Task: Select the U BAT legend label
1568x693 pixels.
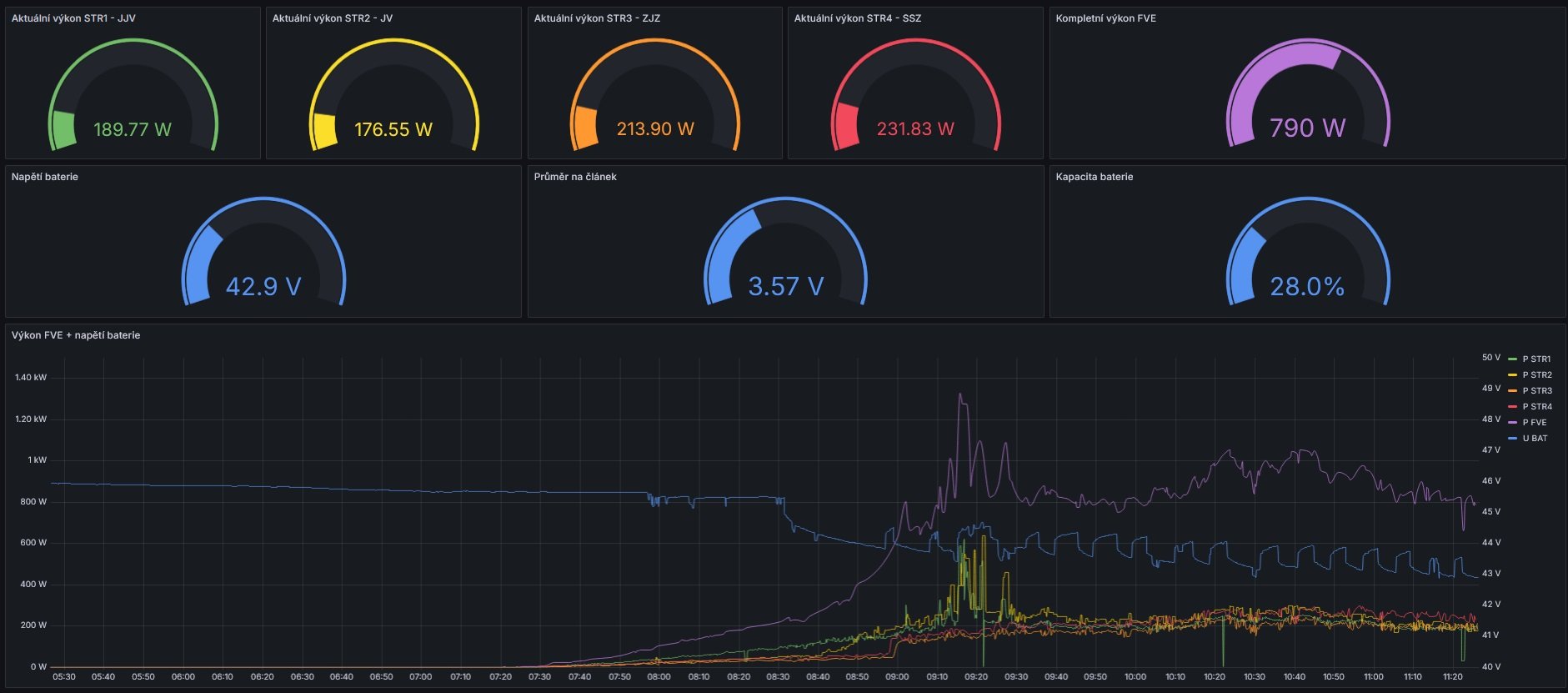Action: point(1535,439)
